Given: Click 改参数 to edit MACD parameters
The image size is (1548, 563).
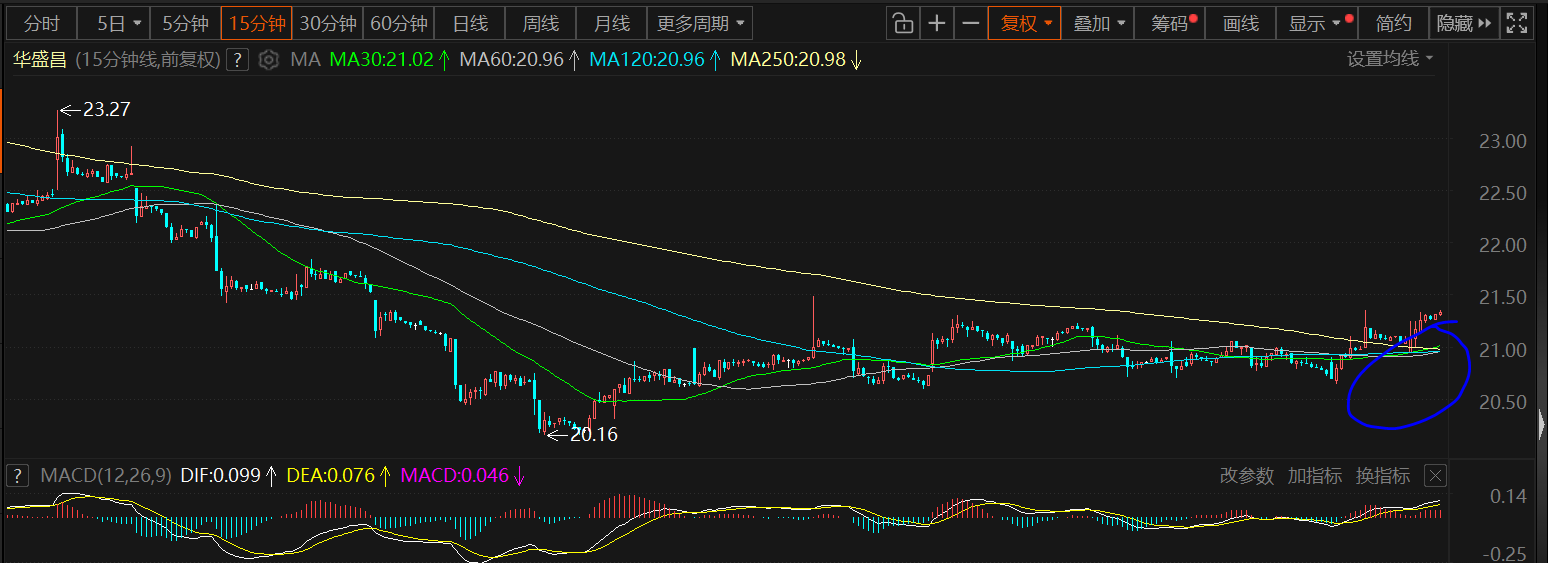Looking at the screenshot, I should click(1247, 476).
